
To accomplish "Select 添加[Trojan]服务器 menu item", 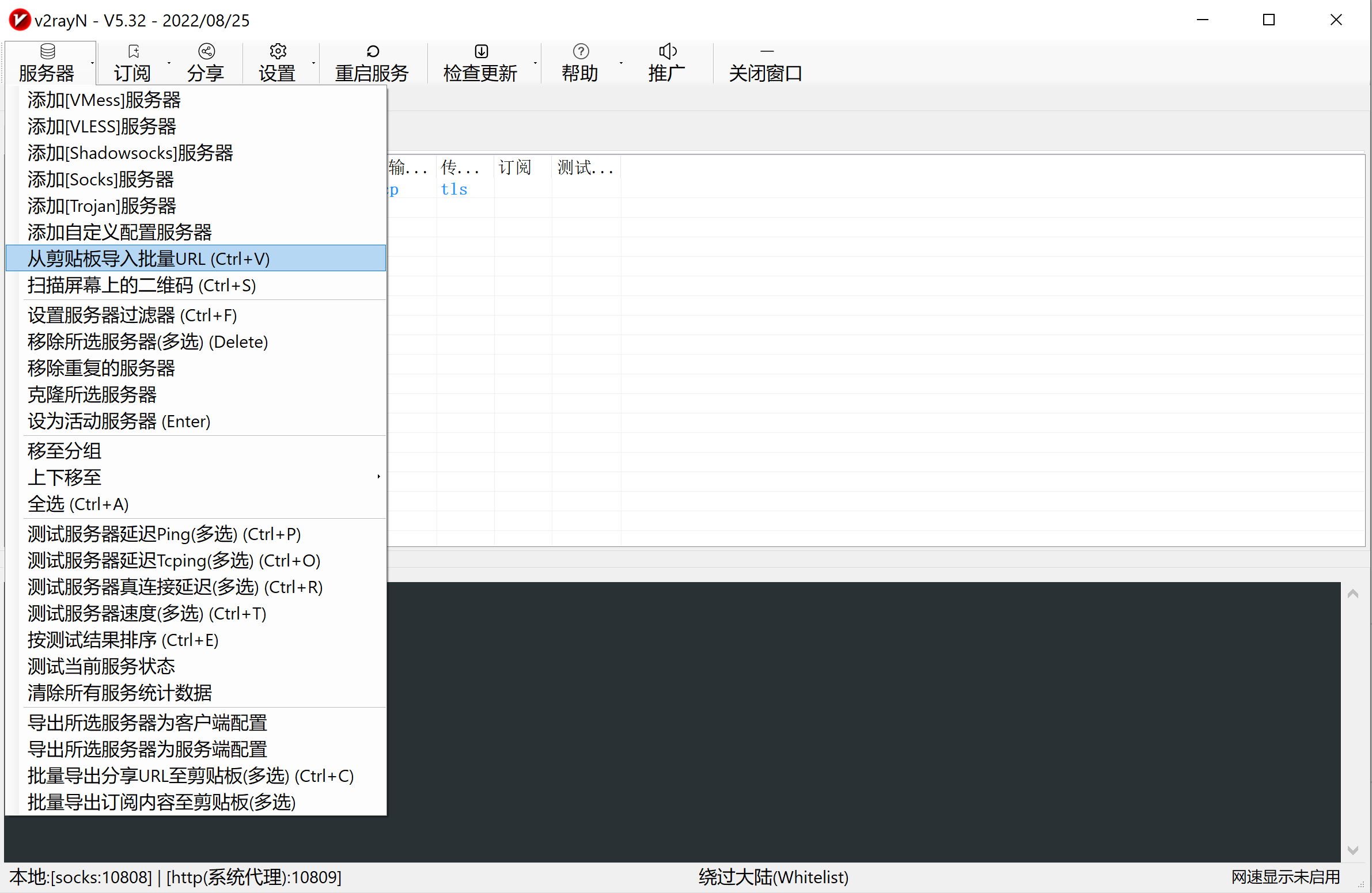I will tap(196, 206).
